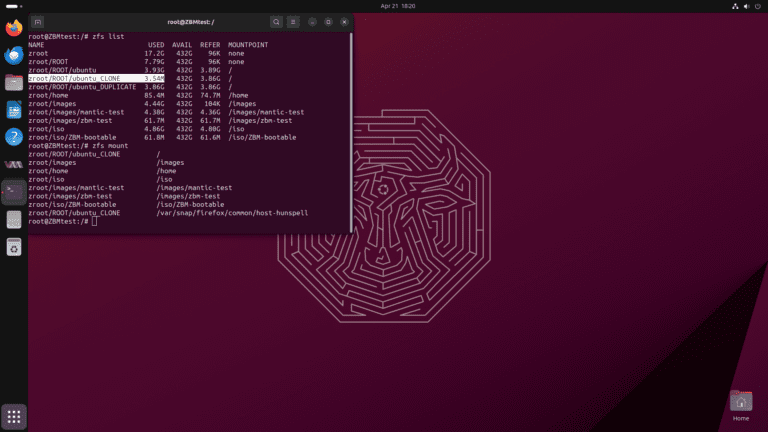Open the clock and calendar panel
The height and width of the screenshot is (432, 768).
pos(398,6)
